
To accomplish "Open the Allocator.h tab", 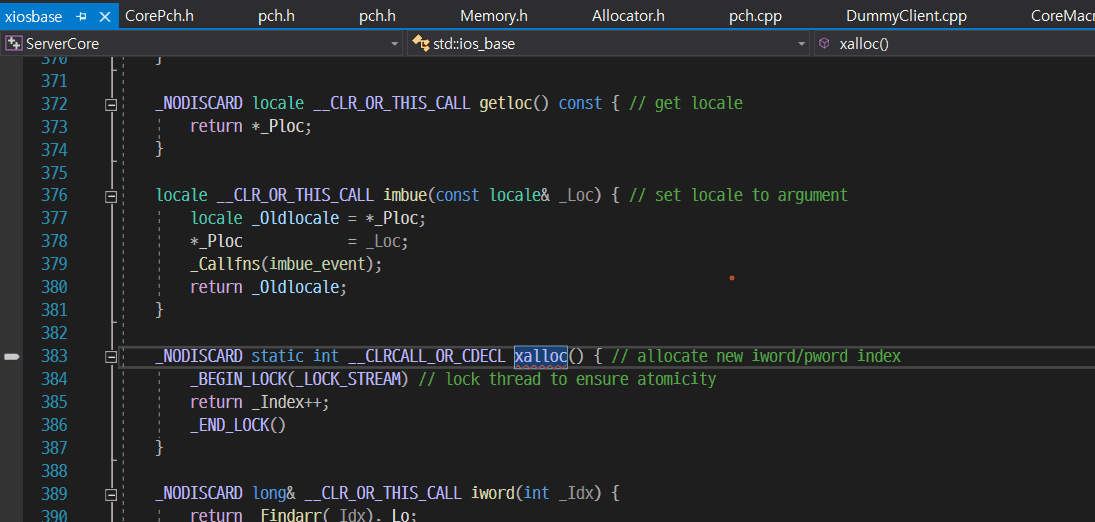I will 627,16.
